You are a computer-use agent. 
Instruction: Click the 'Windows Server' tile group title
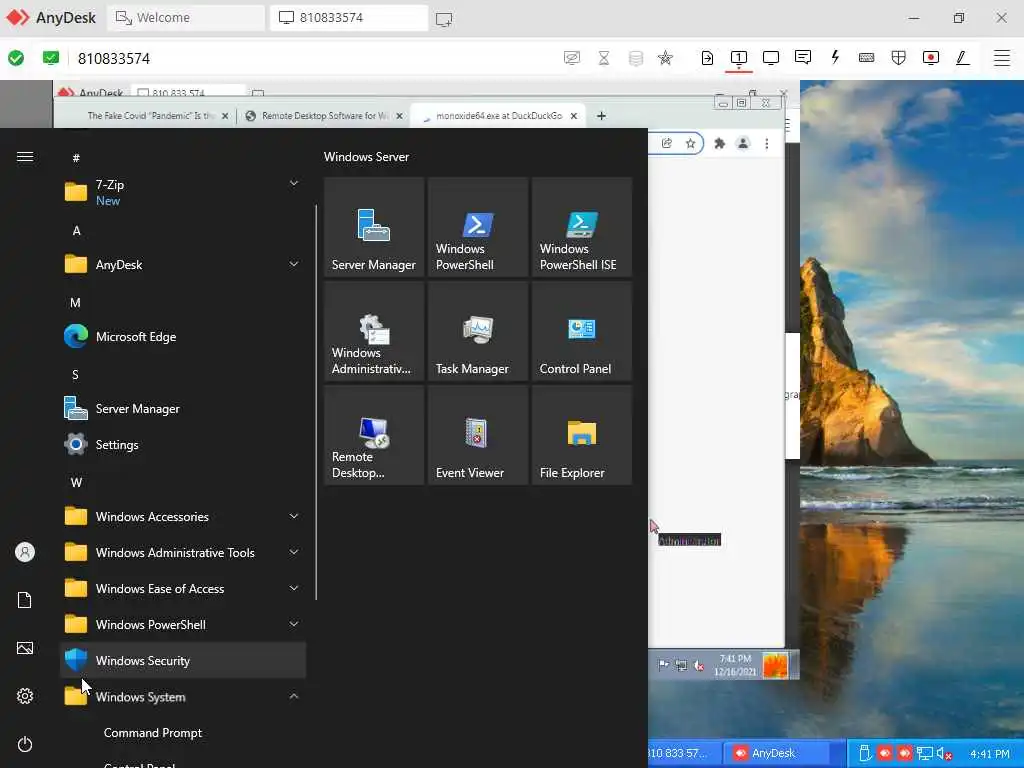point(366,157)
